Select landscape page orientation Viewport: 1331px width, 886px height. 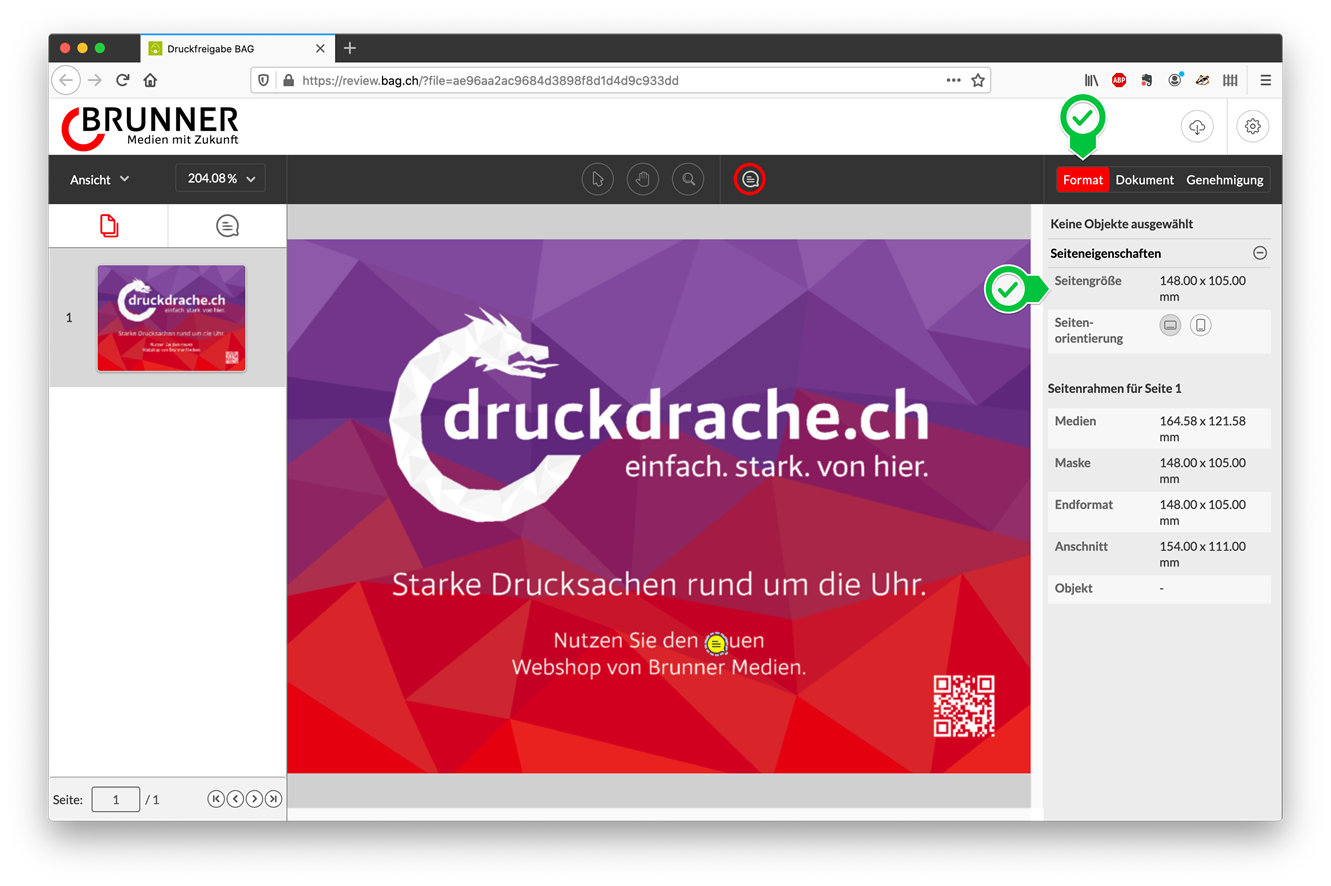(1170, 325)
